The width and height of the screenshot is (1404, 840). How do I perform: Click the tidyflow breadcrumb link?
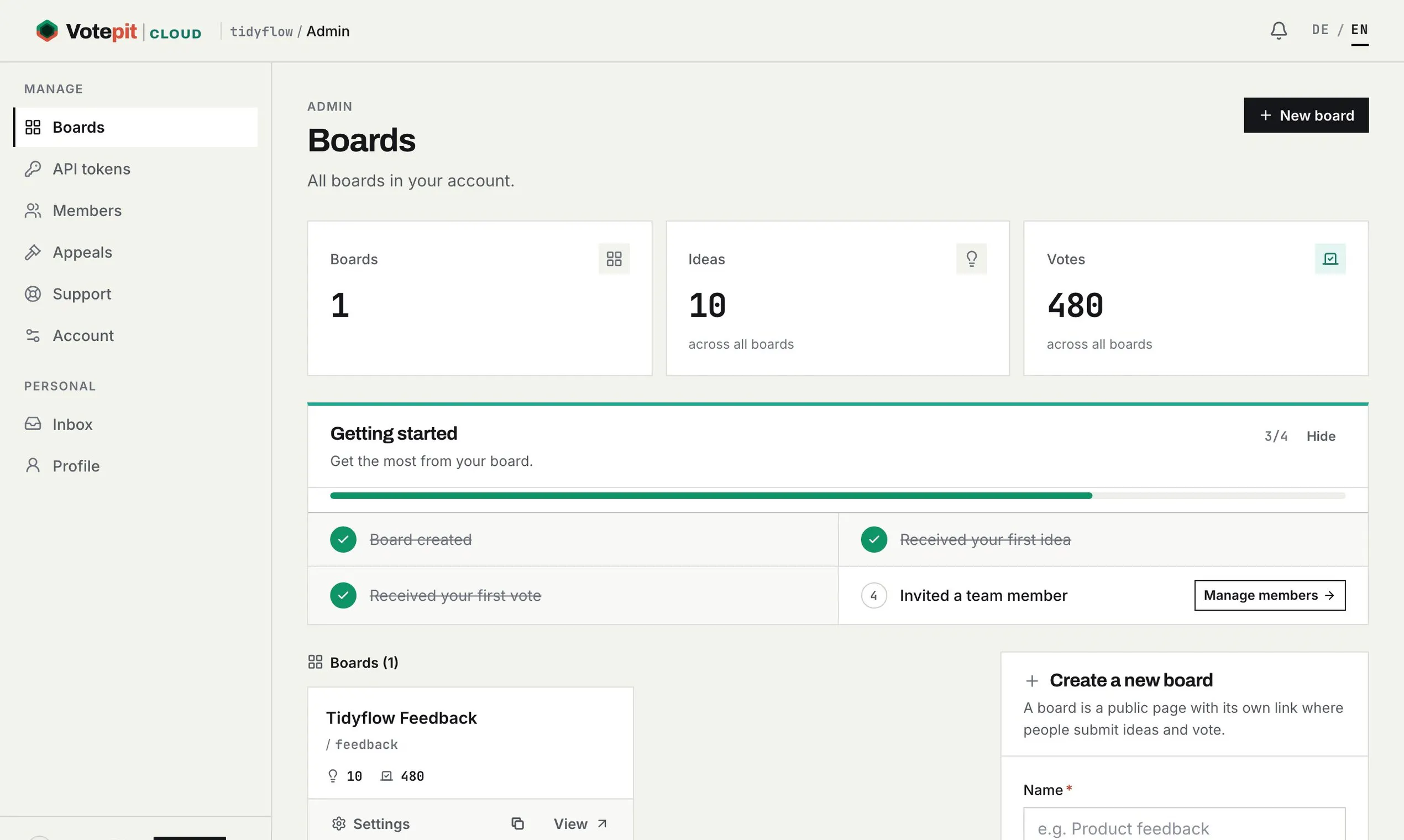(261, 31)
